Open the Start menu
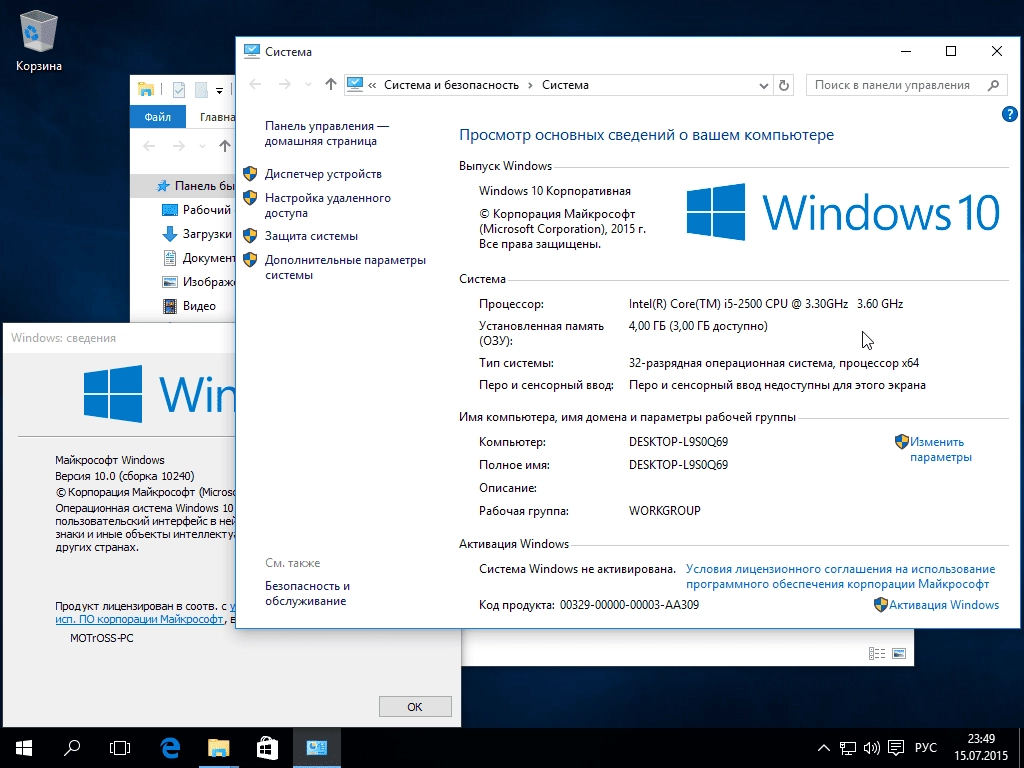 coord(24,748)
